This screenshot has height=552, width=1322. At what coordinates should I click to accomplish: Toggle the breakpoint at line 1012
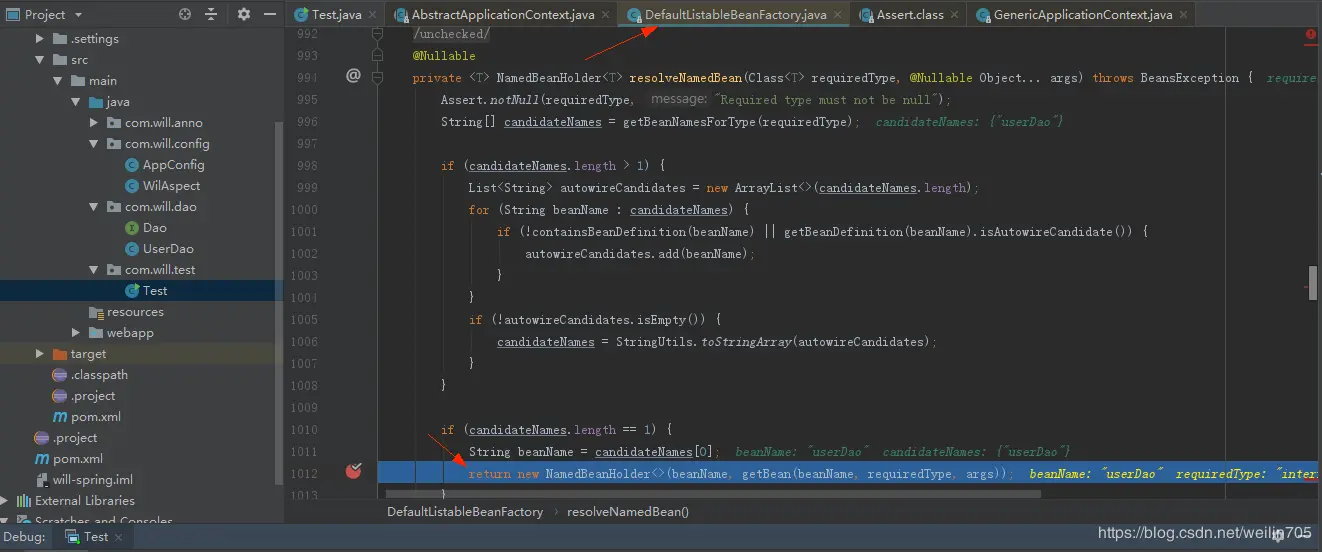(x=353, y=471)
